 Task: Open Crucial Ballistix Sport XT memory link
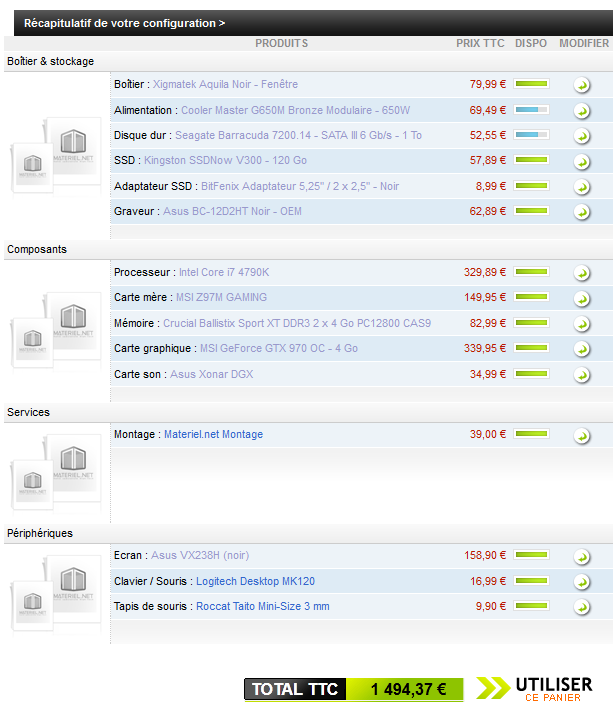[298, 323]
